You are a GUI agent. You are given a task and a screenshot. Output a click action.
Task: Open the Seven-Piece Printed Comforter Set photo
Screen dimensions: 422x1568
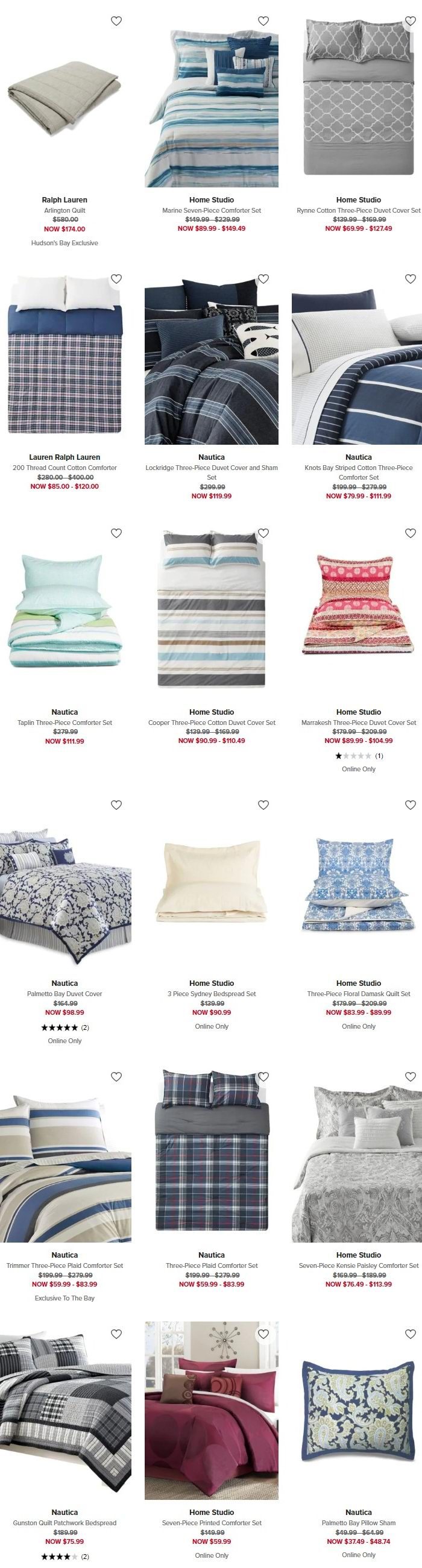tap(212, 1412)
